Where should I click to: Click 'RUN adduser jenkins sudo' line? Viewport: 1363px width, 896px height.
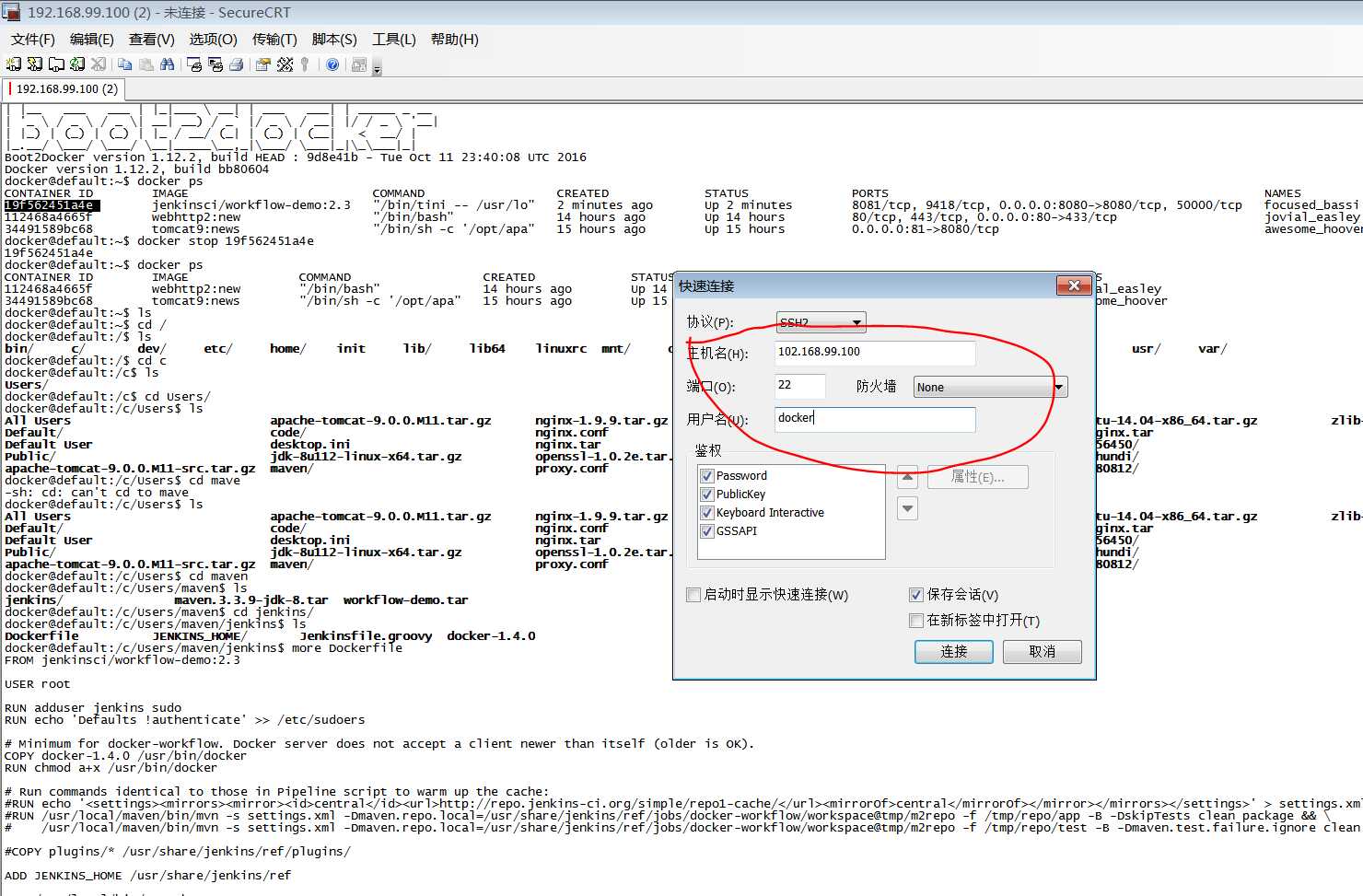pos(93,708)
